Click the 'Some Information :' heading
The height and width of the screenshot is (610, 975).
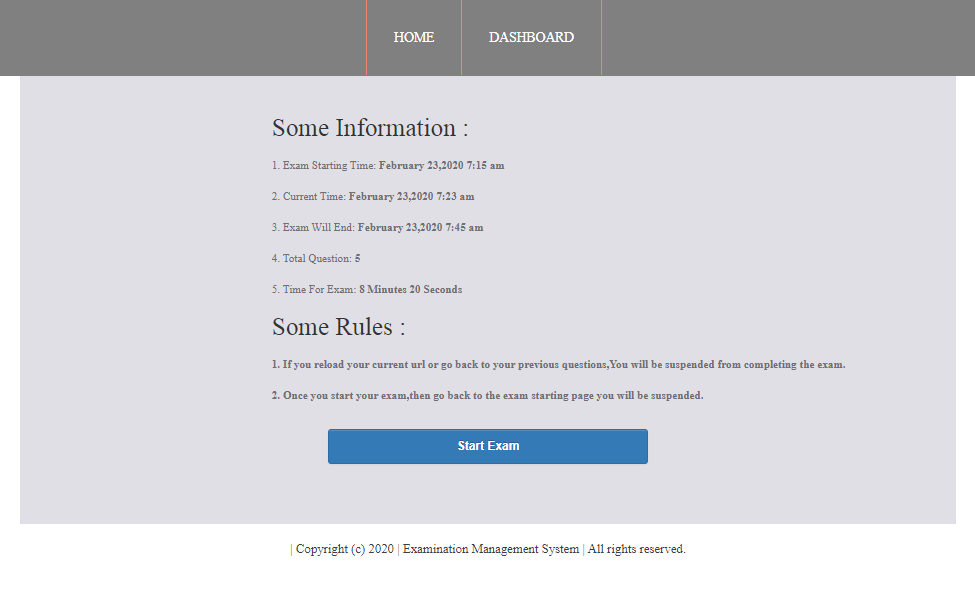pos(370,128)
